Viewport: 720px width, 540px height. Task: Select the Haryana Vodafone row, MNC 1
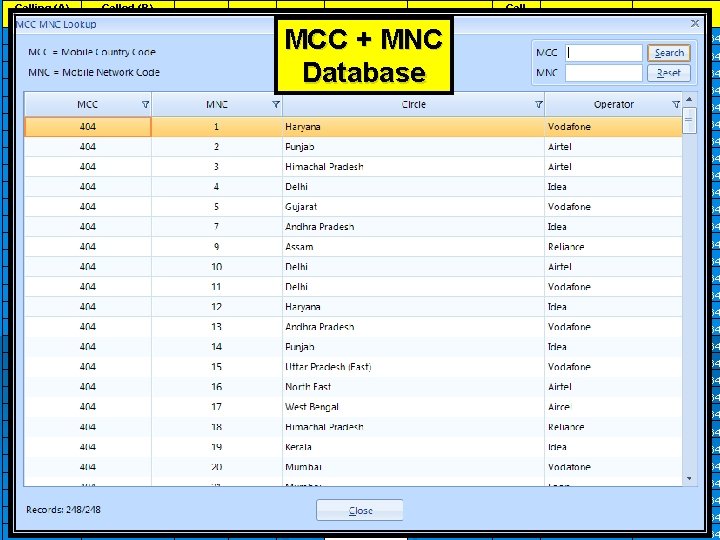(353, 127)
